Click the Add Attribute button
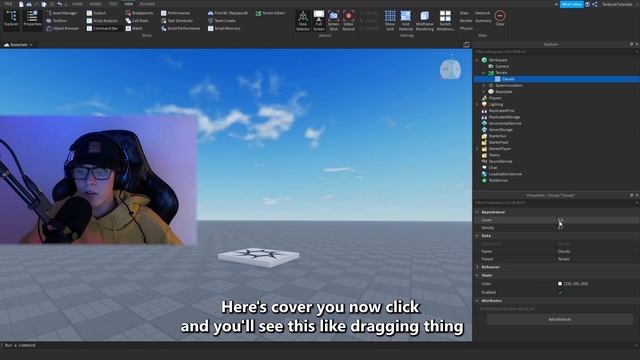 coord(560,320)
